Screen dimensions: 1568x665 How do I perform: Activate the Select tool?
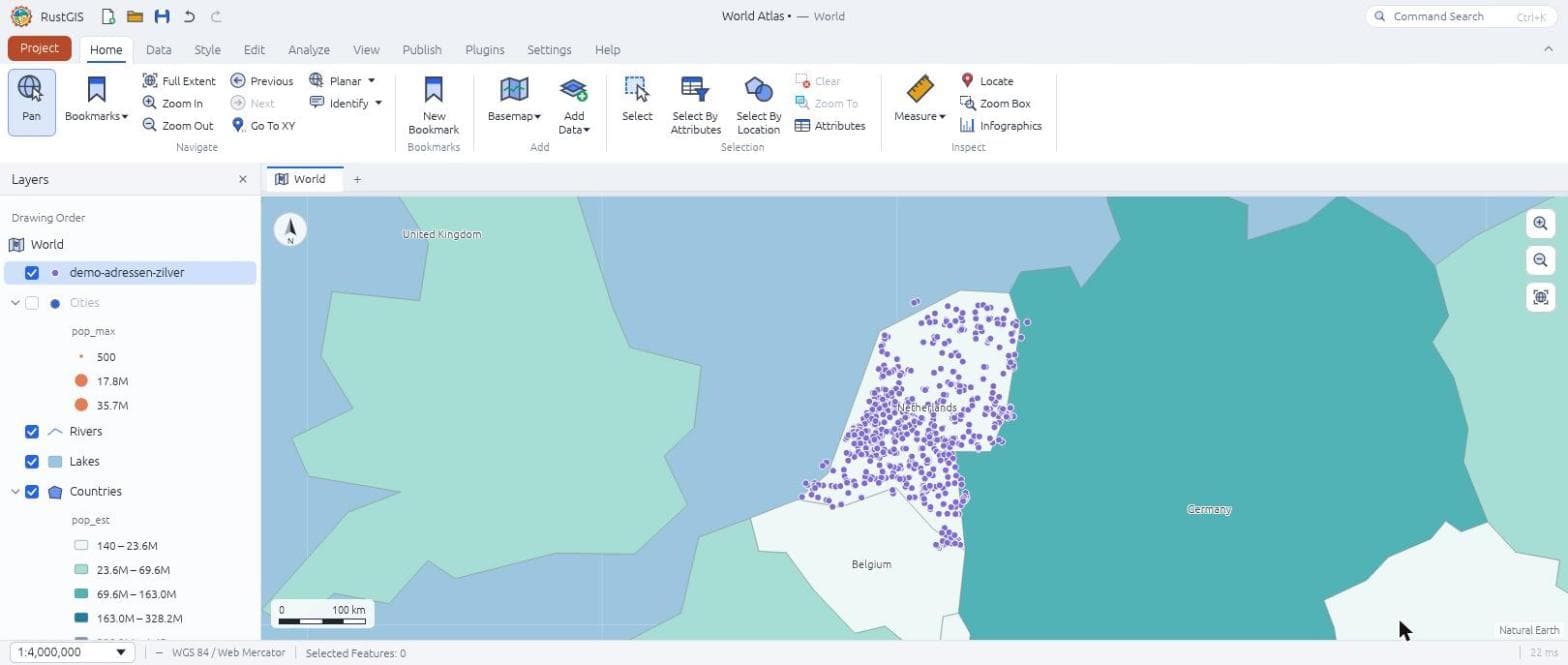[x=637, y=101]
